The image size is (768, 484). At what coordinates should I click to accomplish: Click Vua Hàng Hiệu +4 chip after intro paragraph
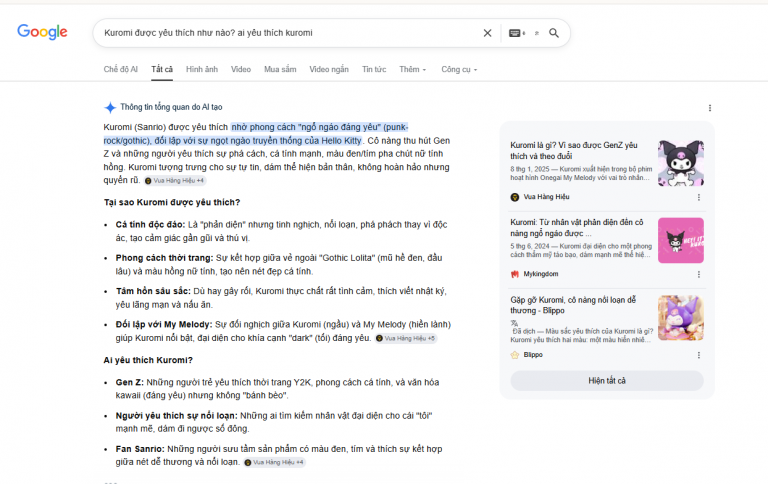pos(175,181)
